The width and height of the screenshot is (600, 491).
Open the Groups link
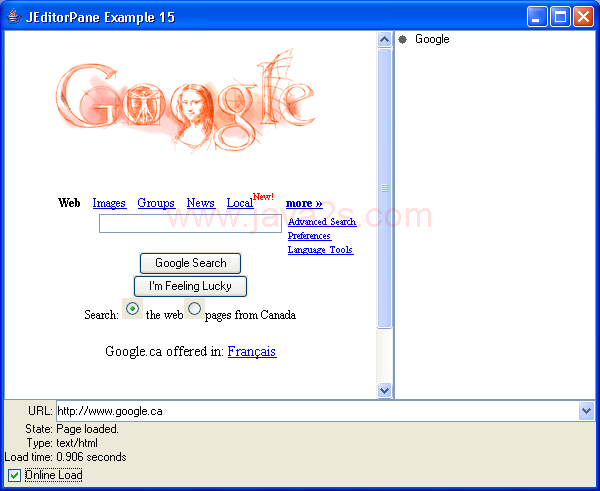(x=156, y=203)
